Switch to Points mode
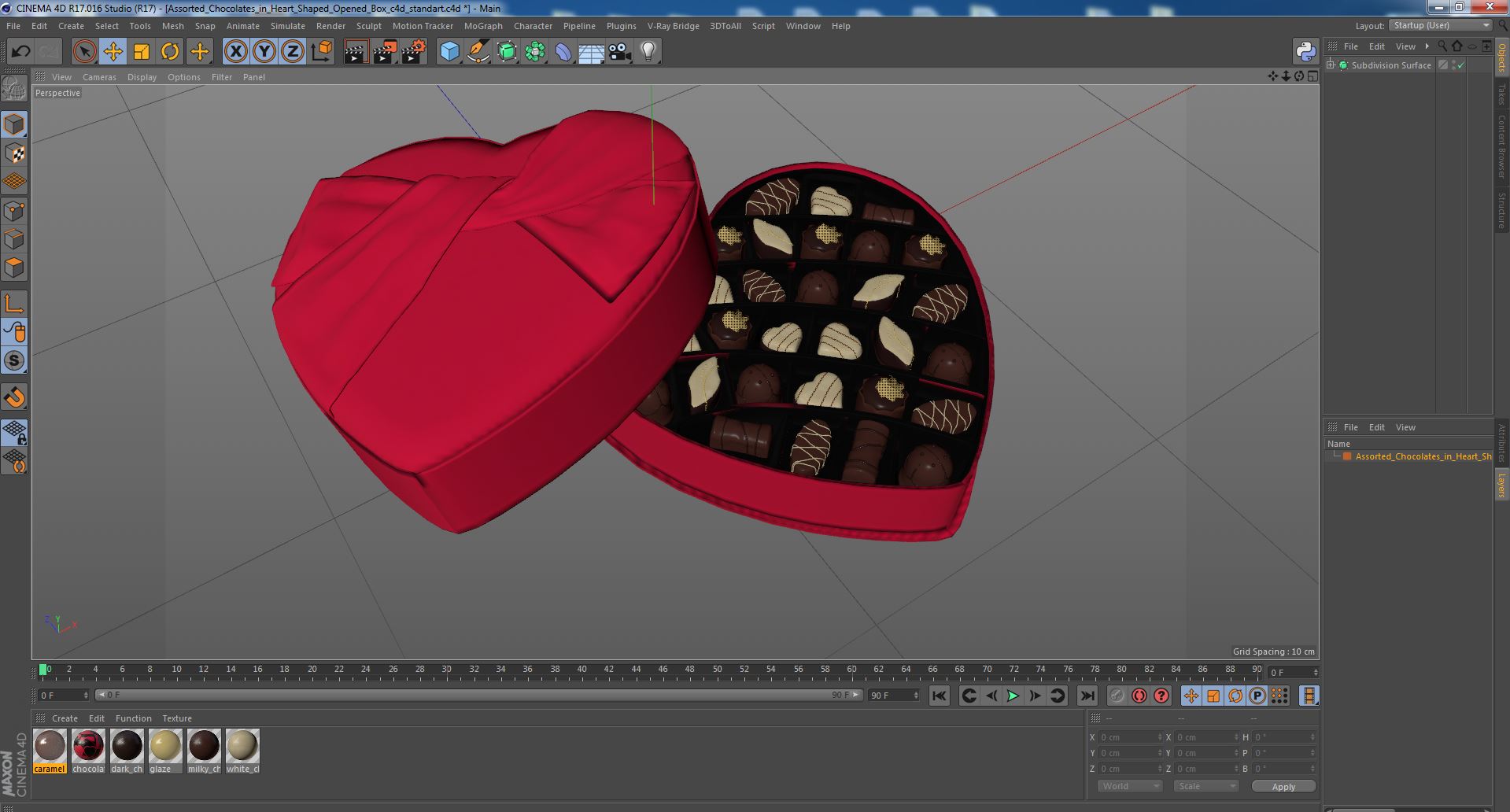The image size is (1510, 812). 14,211
